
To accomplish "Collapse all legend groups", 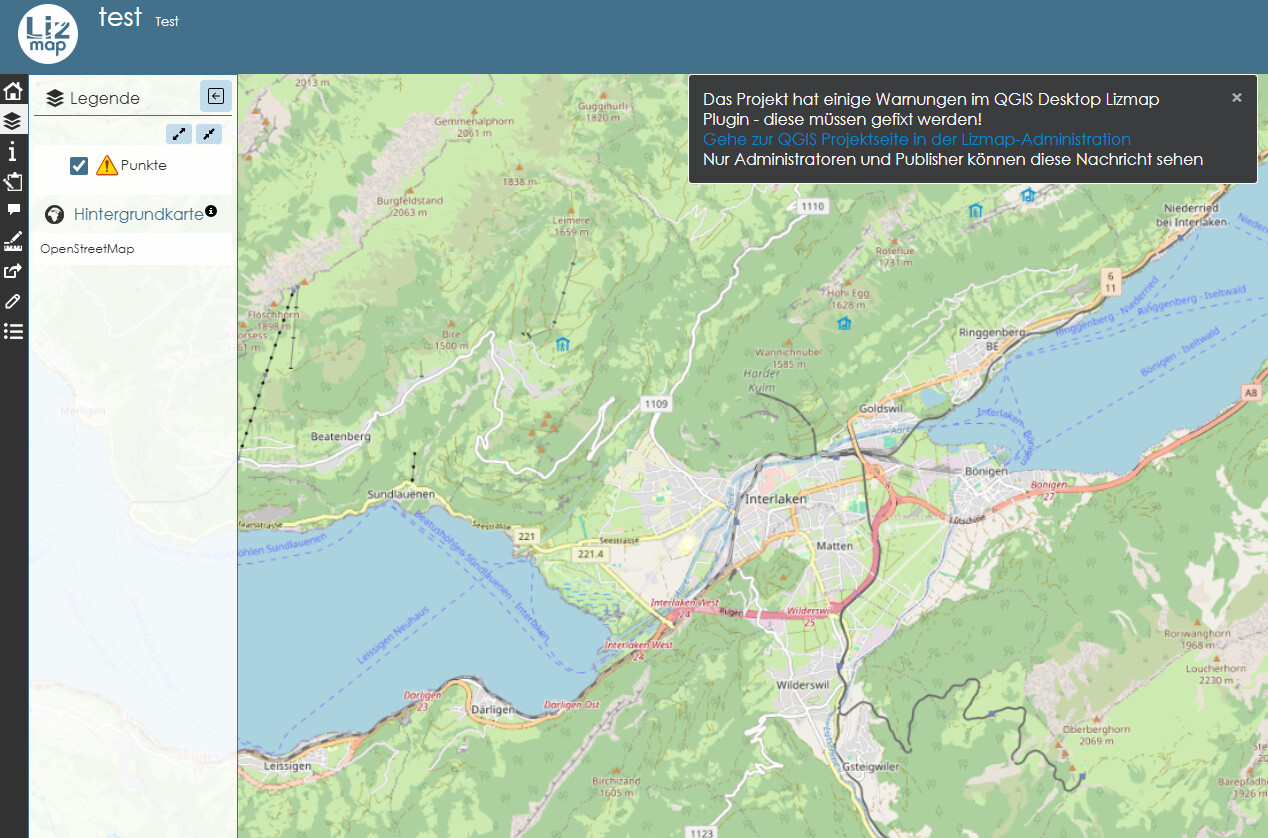I will pos(209,133).
